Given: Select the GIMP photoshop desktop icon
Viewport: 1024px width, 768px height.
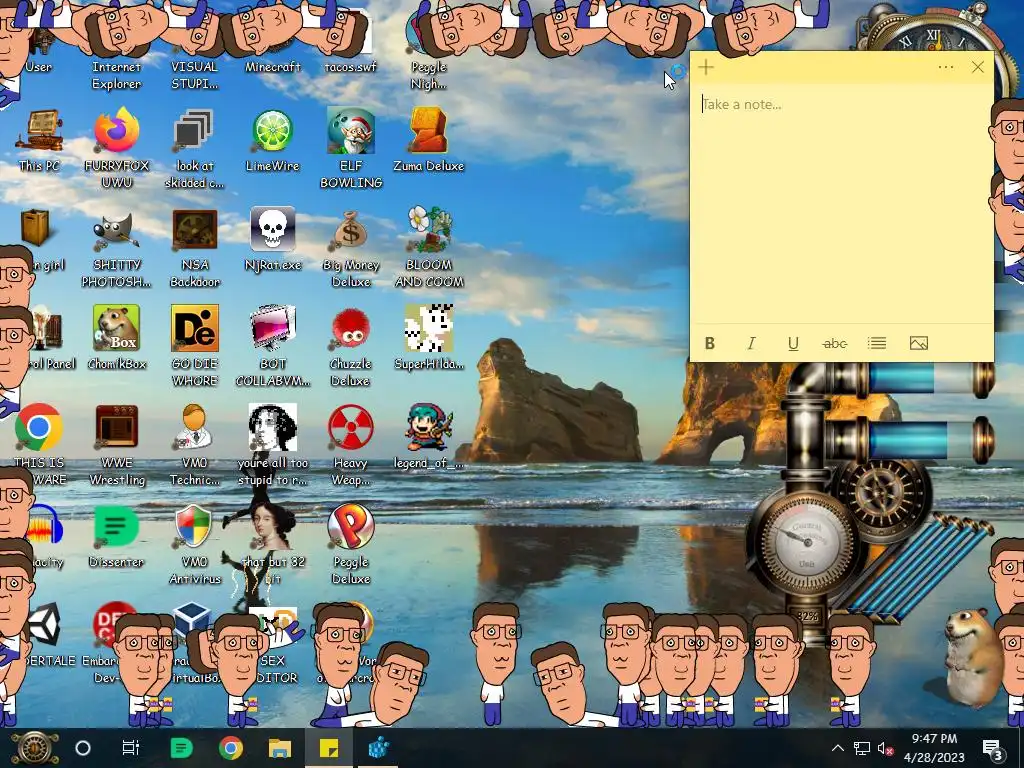Looking at the screenshot, I should [x=116, y=230].
